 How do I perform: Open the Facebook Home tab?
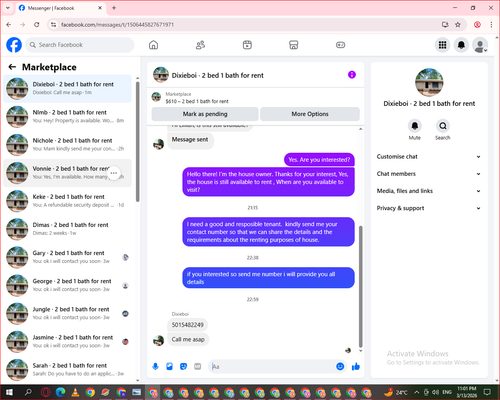tap(153, 45)
